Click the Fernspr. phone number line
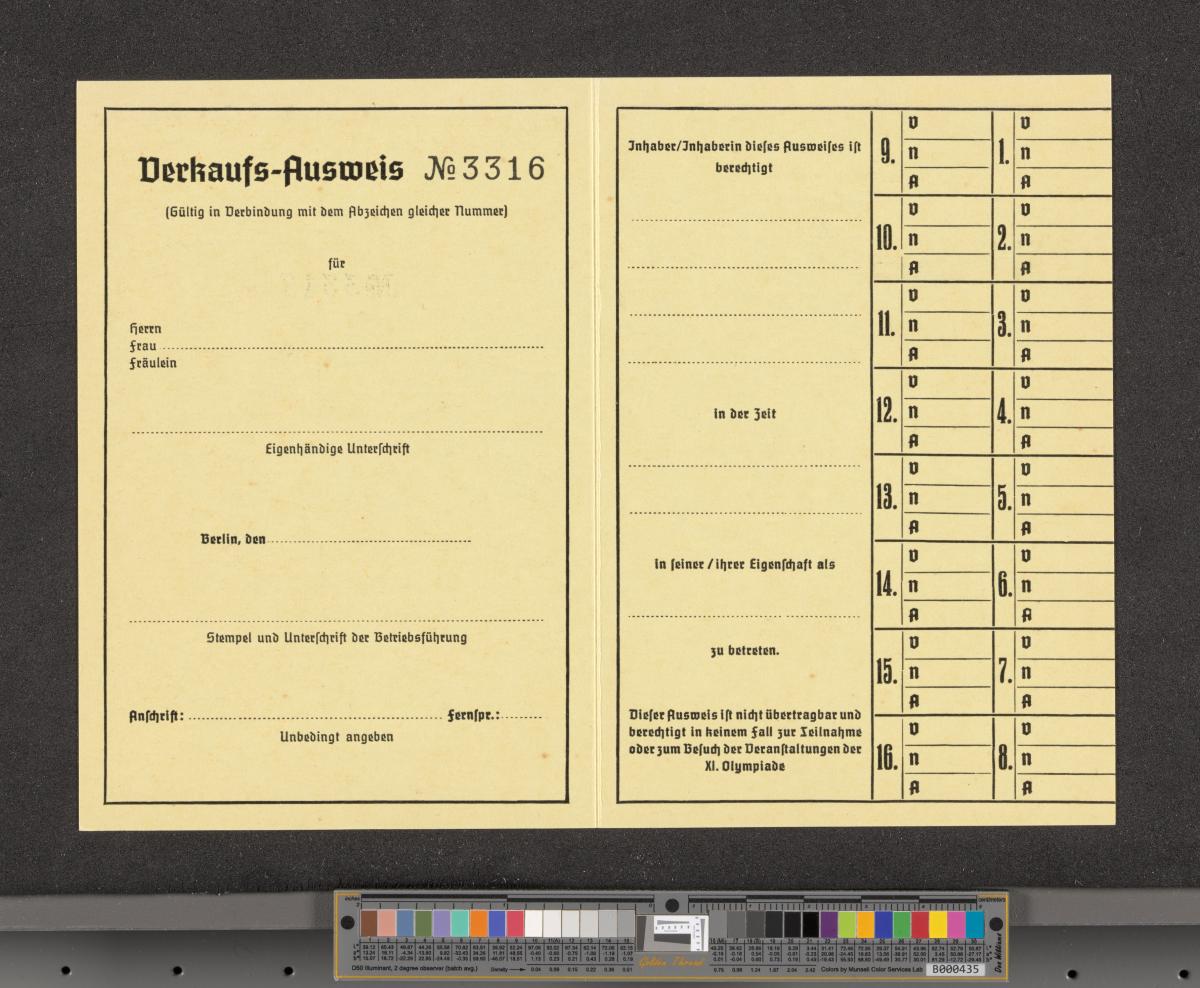 [523, 717]
